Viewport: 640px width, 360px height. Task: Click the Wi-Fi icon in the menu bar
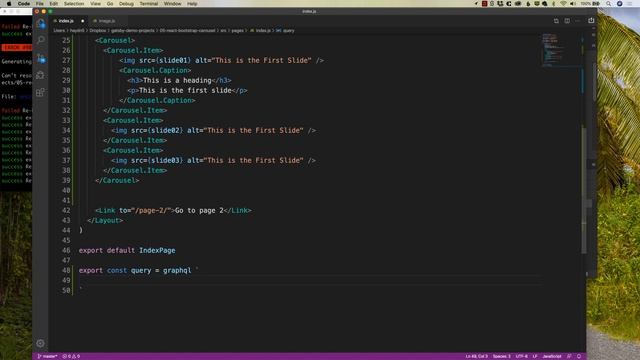(563, 4)
